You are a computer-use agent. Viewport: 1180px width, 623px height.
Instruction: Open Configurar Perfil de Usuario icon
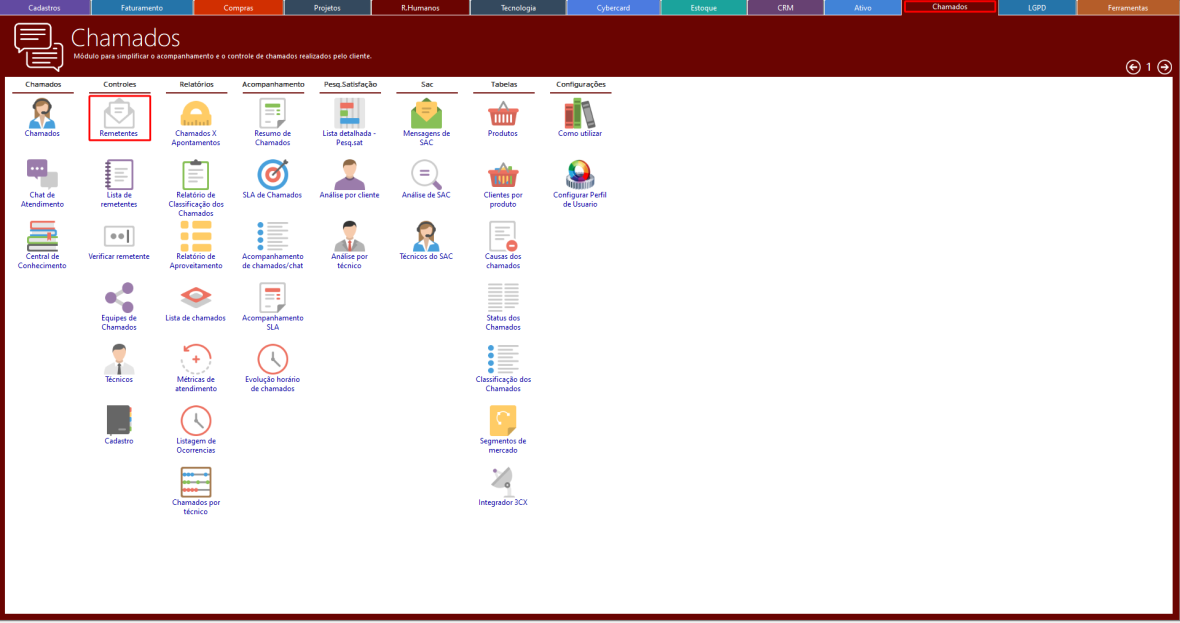[x=579, y=175]
